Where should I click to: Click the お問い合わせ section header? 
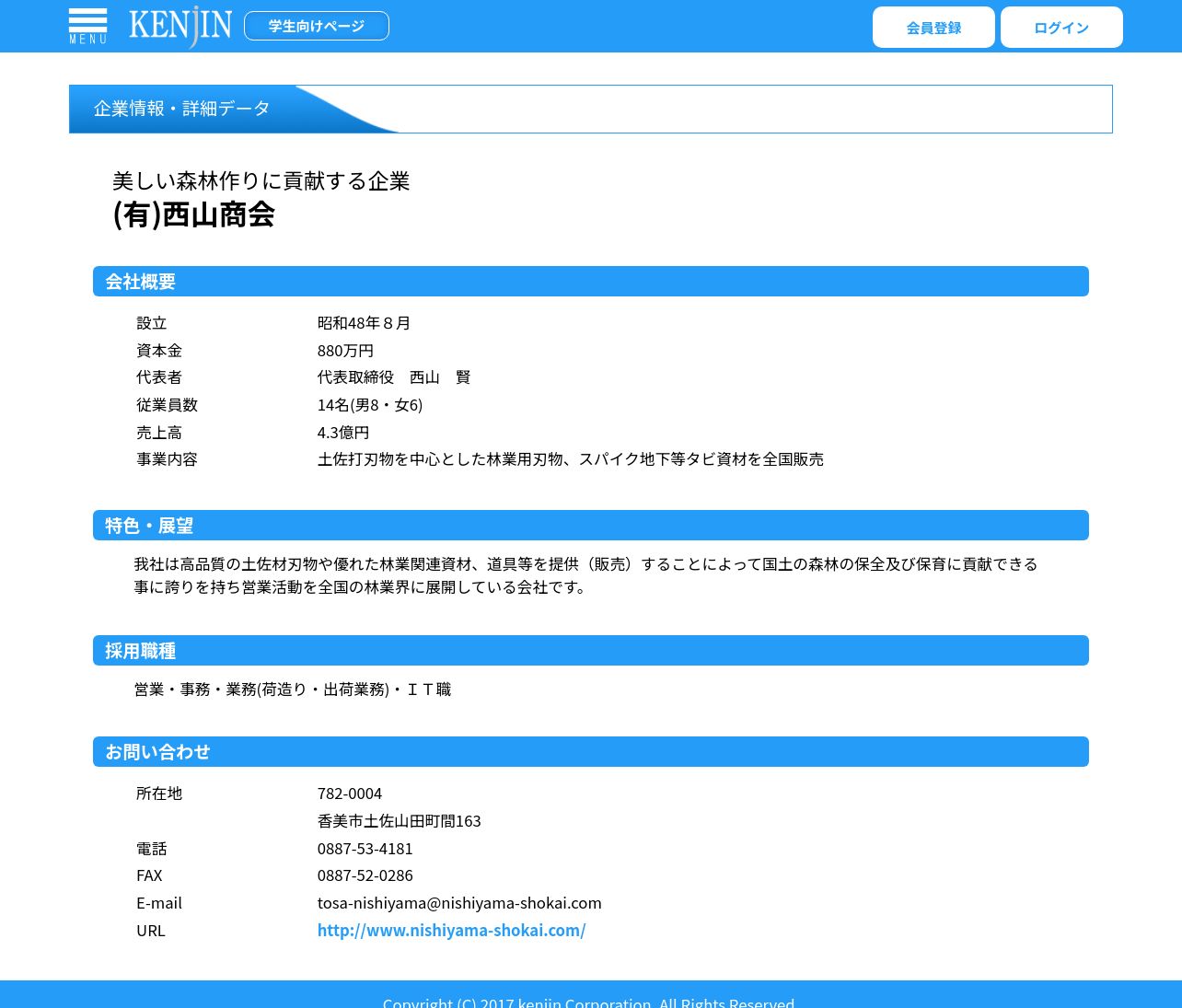591,752
